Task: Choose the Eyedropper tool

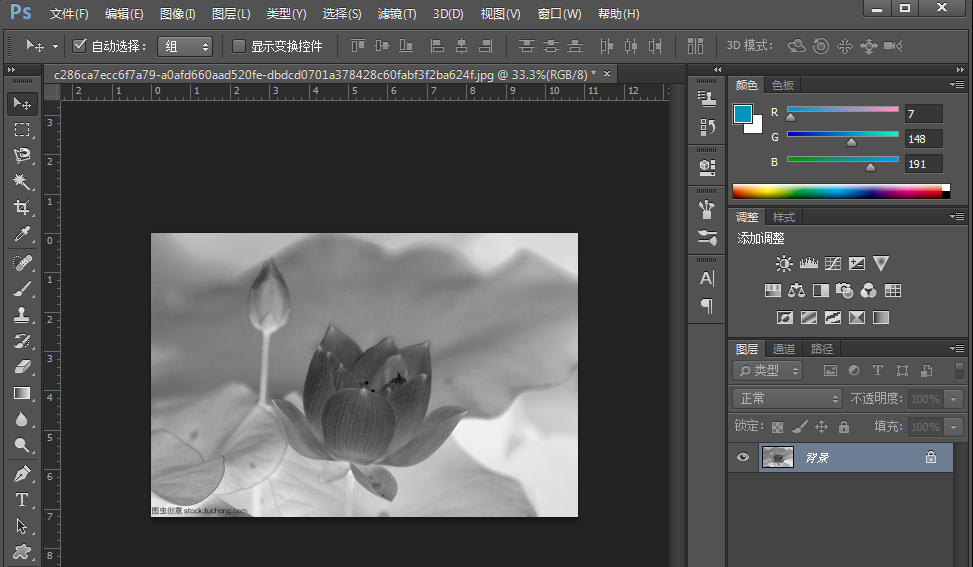Action: [21, 235]
